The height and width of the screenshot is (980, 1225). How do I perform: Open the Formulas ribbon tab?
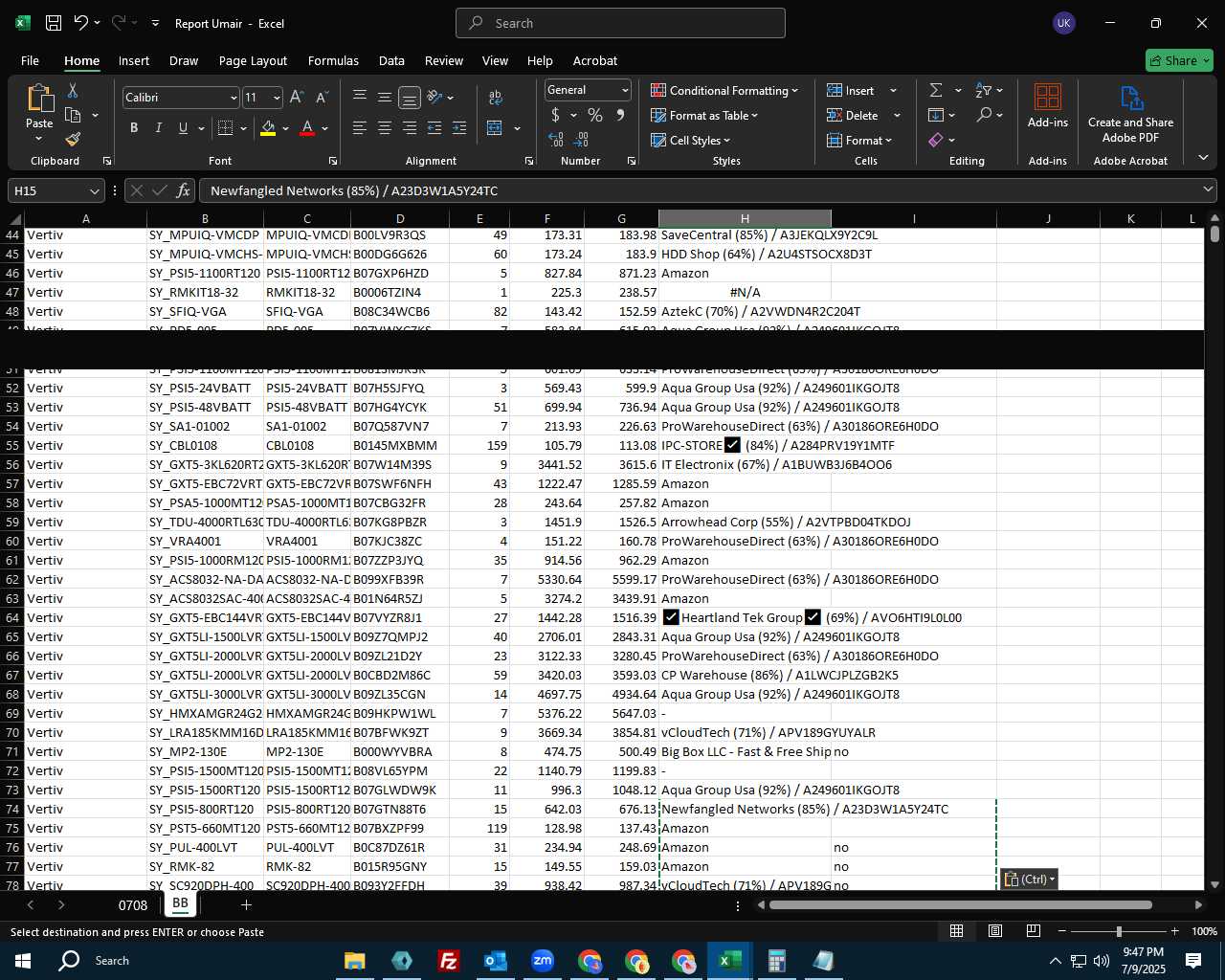333,60
